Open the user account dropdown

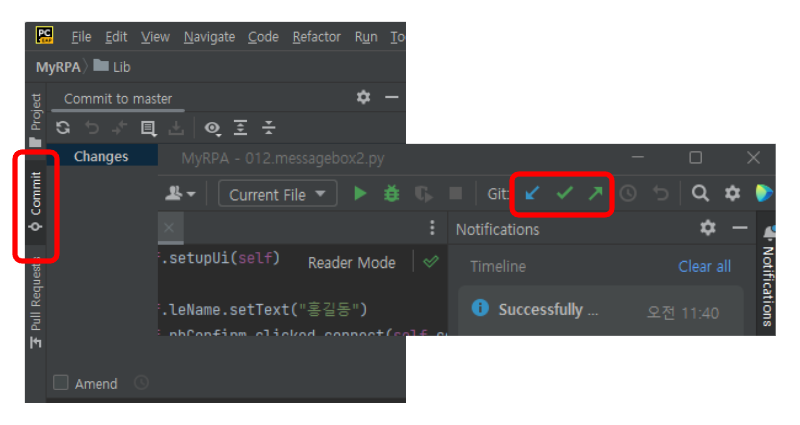coord(180,193)
